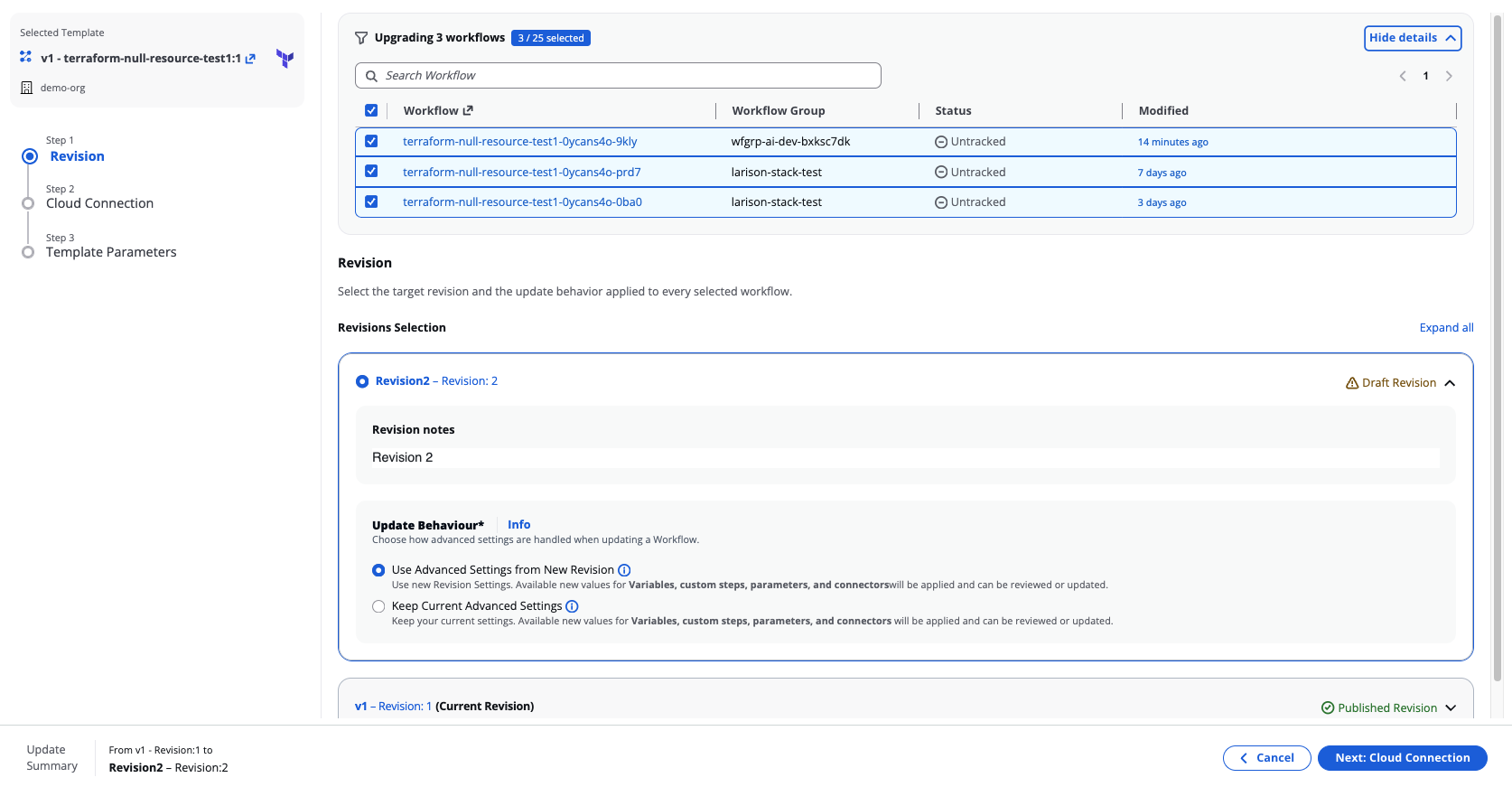The width and height of the screenshot is (1512, 787).
Task: Select the Revision2 radio button
Action: tap(362, 381)
